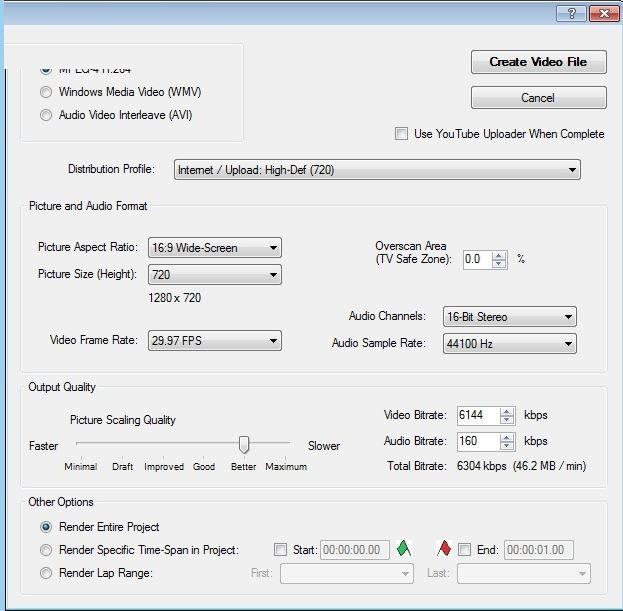Increase Video Bitrate with up arrow

point(507,410)
